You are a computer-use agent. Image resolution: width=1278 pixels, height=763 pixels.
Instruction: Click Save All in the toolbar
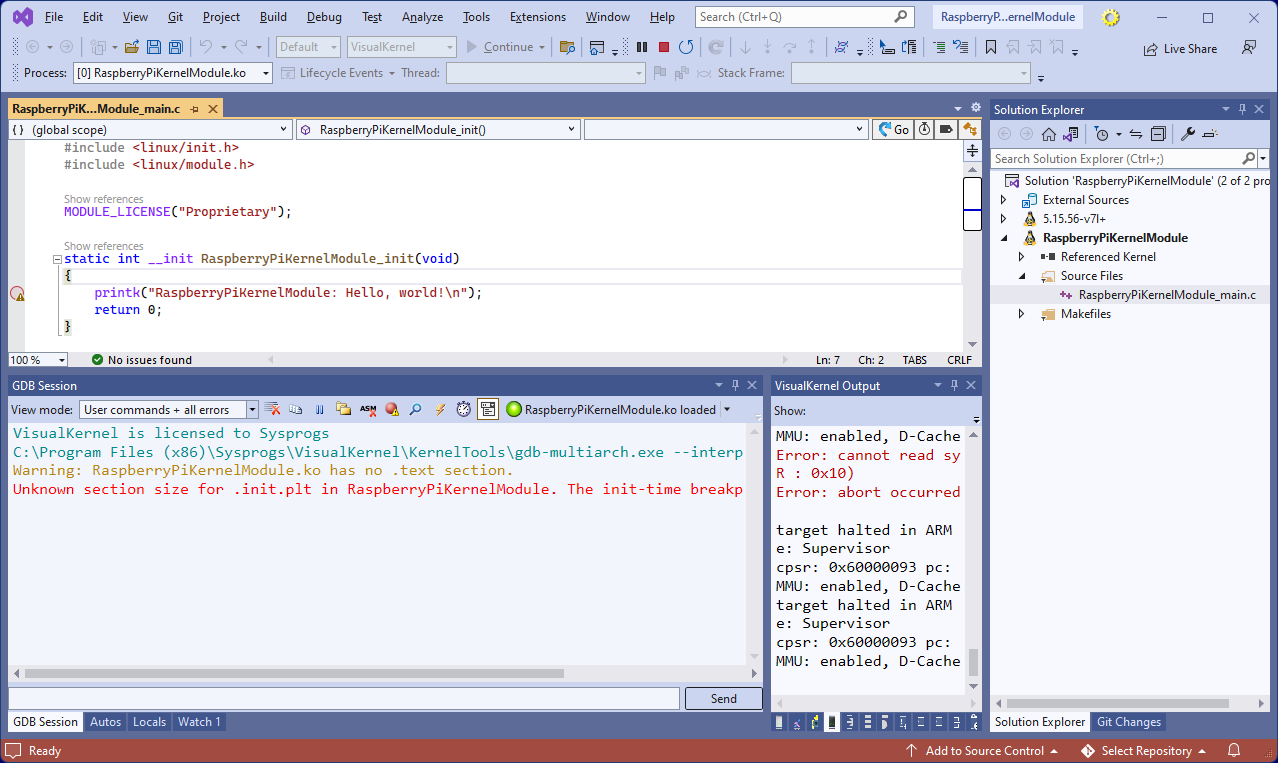(176, 47)
